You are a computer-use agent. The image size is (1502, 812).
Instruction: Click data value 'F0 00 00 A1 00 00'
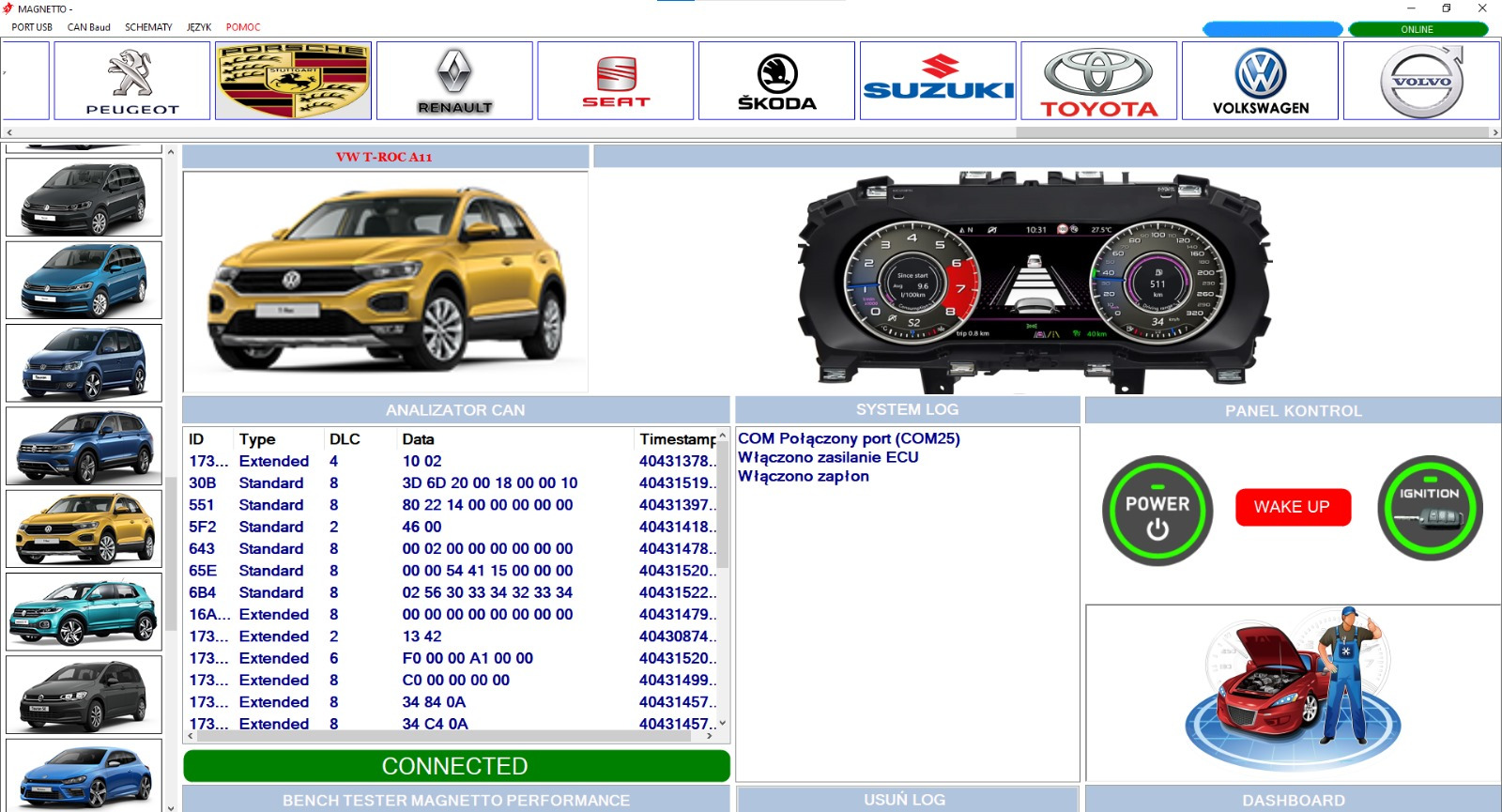[467, 658]
